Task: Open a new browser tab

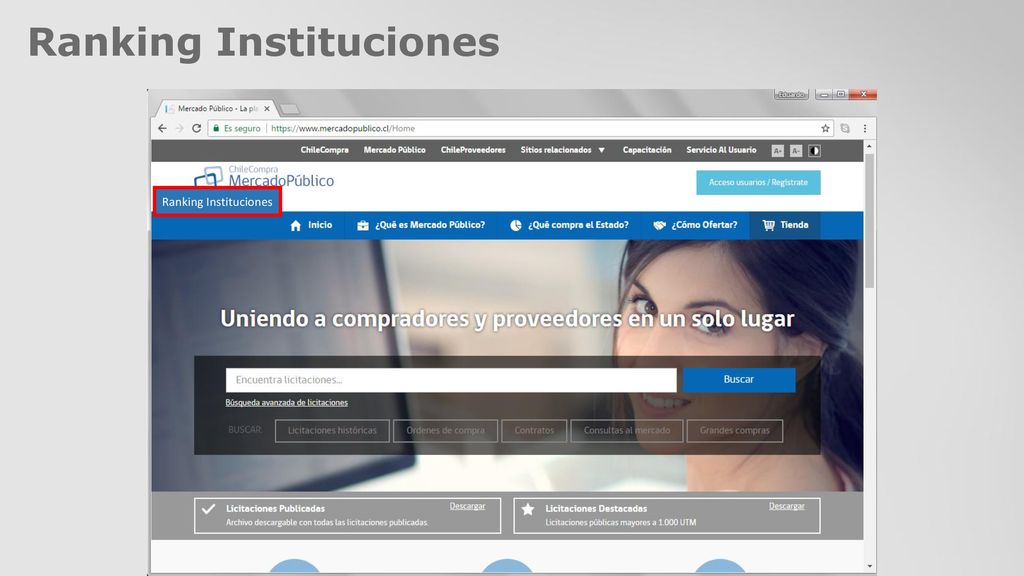Action: 289,108
